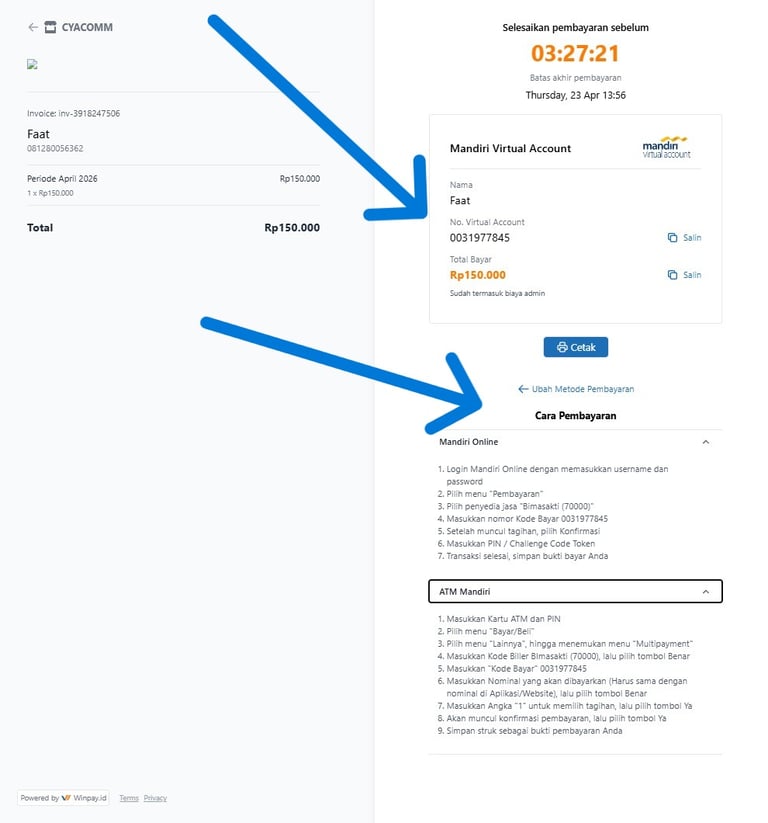Image resolution: width=768 pixels, height=823 pixels.
Task: Select the ATM Mandiri section label
Action: (x=465, y=592)
